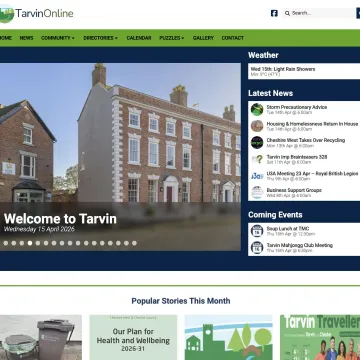Click Cheshire West Recycling thumbnail icon
The width and height of the screenshot is (360, 360).
(x=257, y=142)
